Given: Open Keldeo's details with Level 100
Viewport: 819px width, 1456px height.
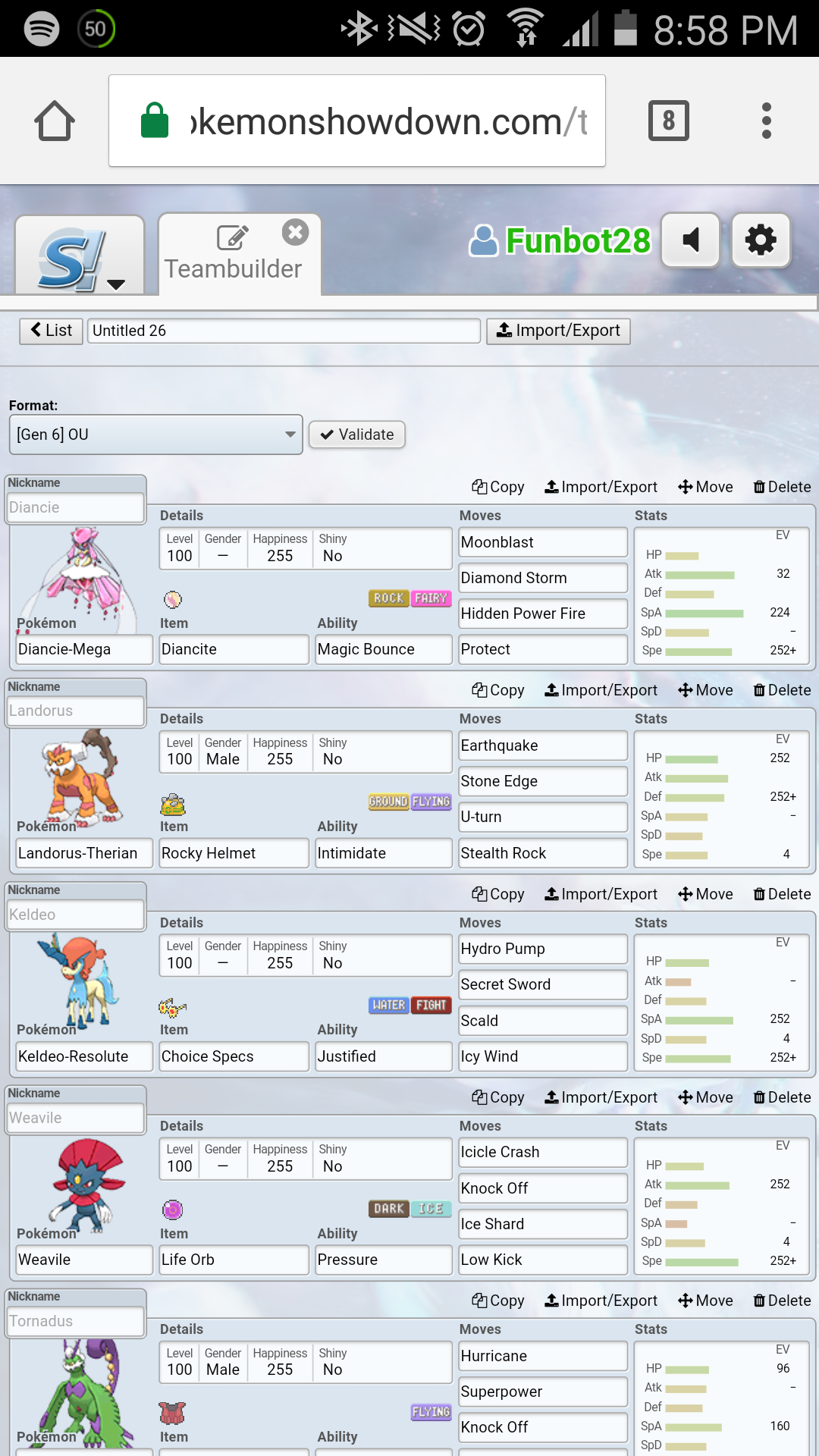Looking at the screenshot, I should (306, 955).
